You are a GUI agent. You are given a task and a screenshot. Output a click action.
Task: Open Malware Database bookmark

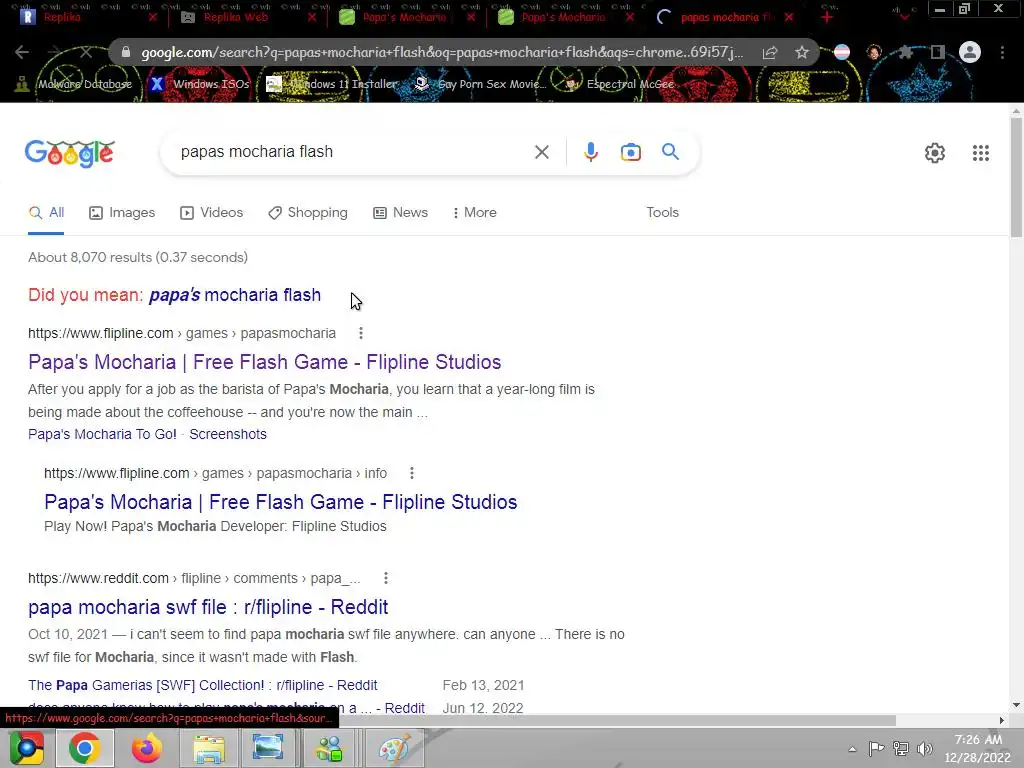(x=73, y=84)
